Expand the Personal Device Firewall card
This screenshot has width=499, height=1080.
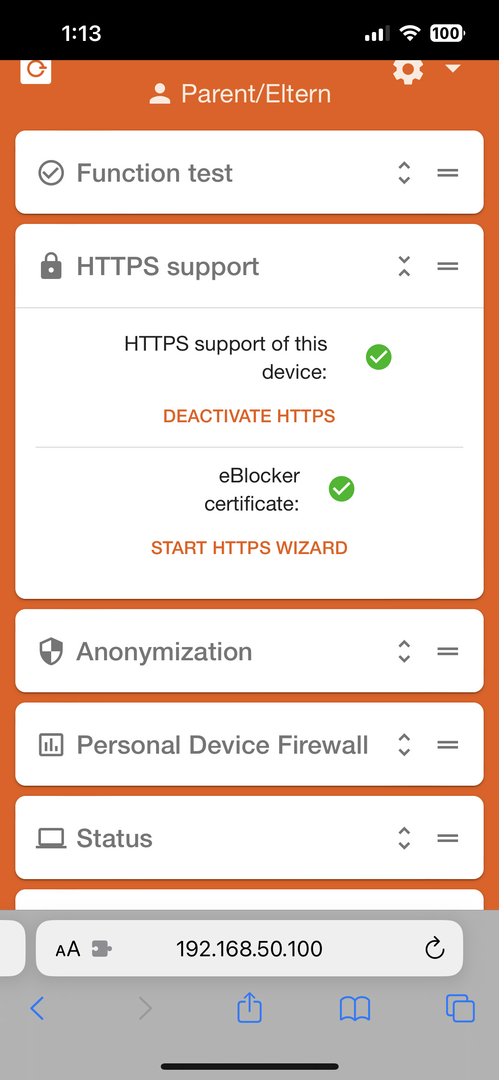pos(405,745)
